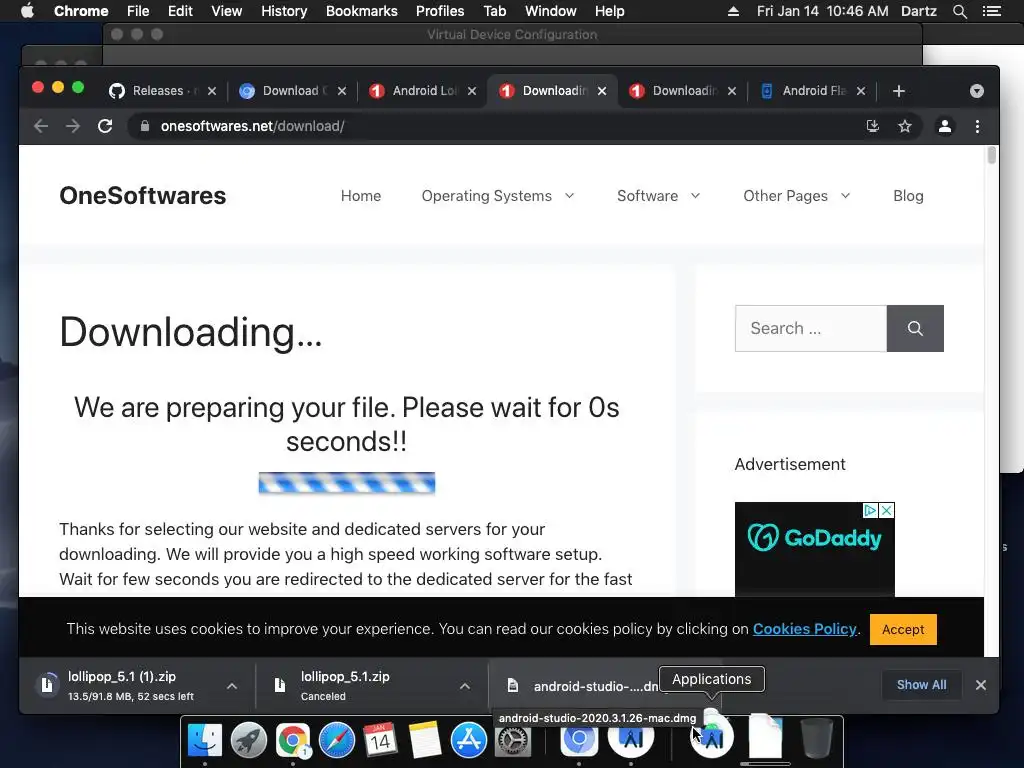Close the Android Lollipop tab
The image size is (1024, 768).
pos(472,91)
